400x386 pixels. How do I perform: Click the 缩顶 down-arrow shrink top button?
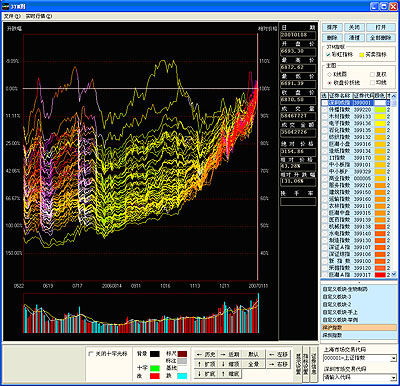(230, 364)
